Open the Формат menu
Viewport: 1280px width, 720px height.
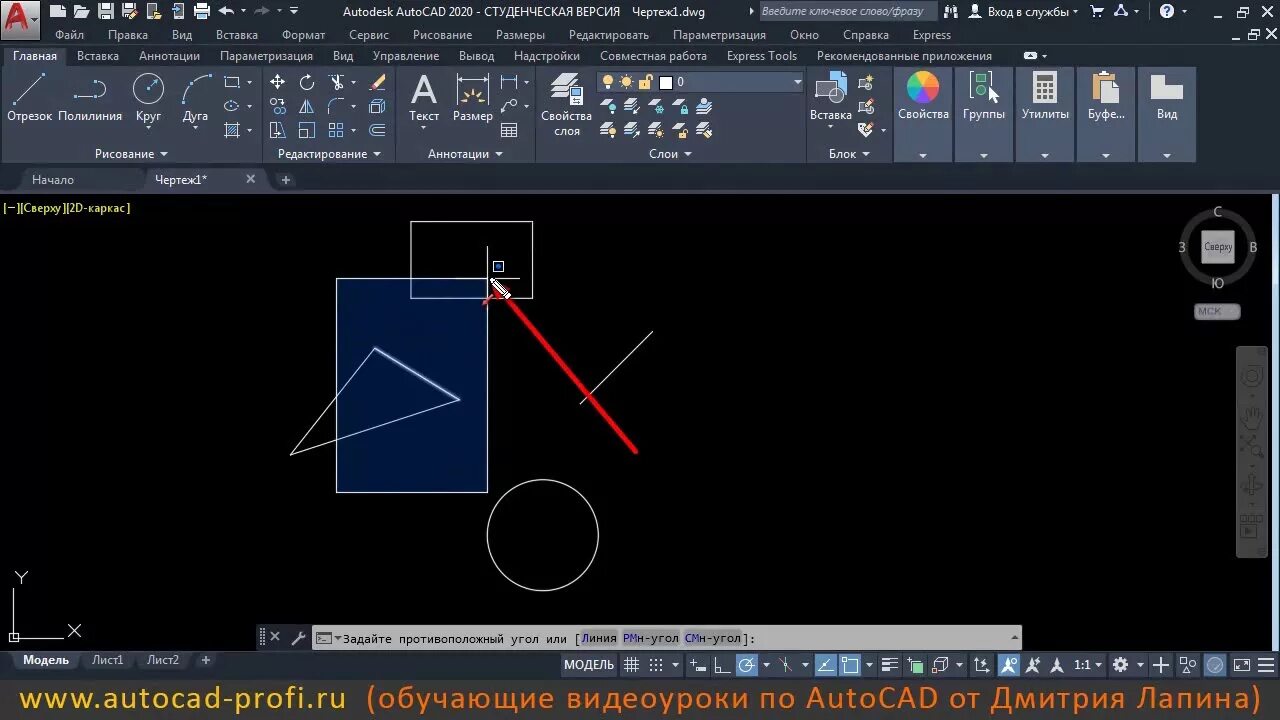(303, 35)
